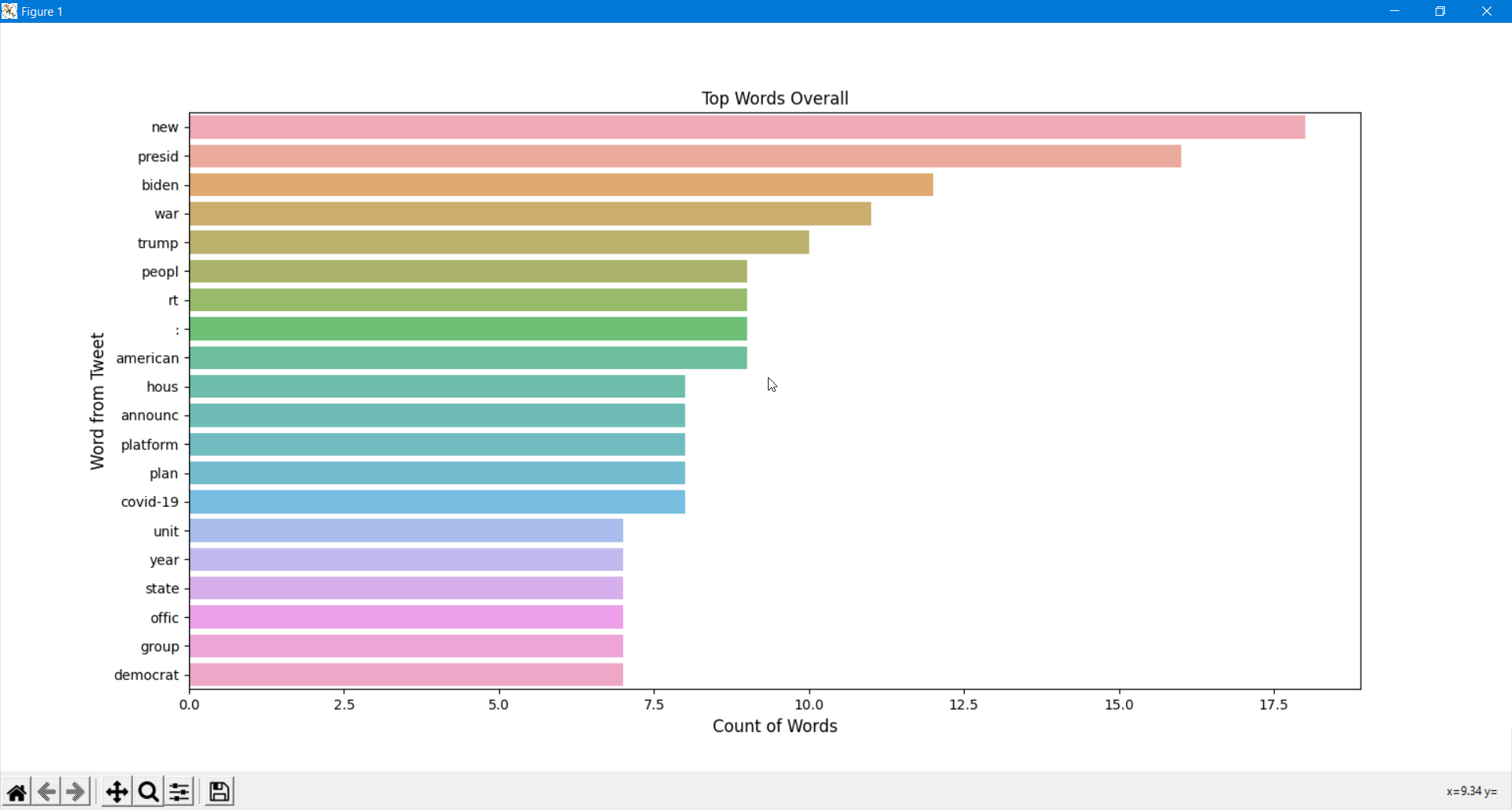
Task: Go forward to the next view
Action: pyautogui.click(x=76, y=791)
